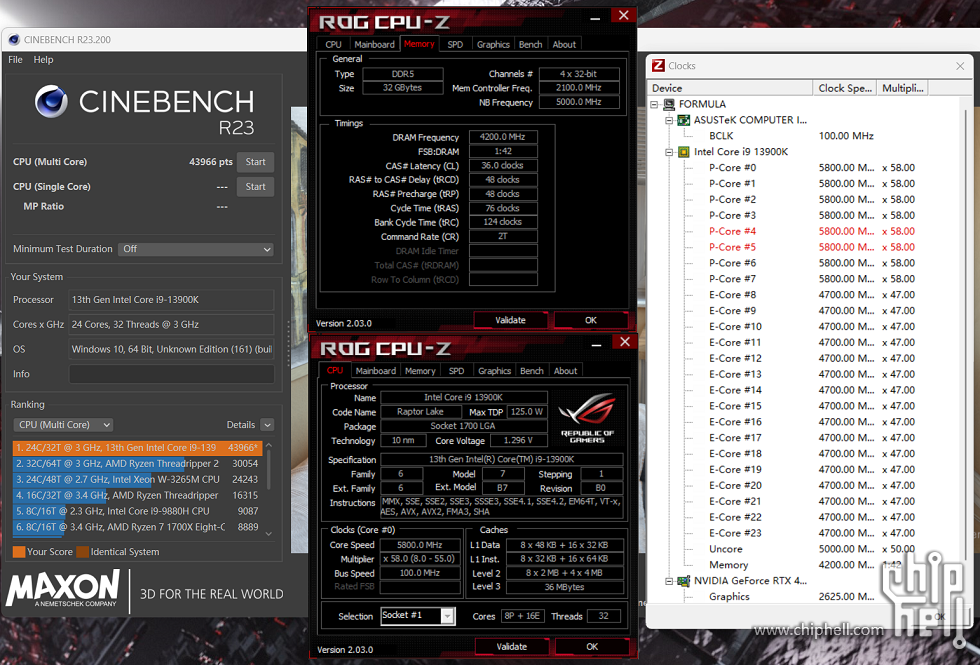Click OK in the Memory timings CPU-Z window

pyautogui.click(x=591, y=320)
